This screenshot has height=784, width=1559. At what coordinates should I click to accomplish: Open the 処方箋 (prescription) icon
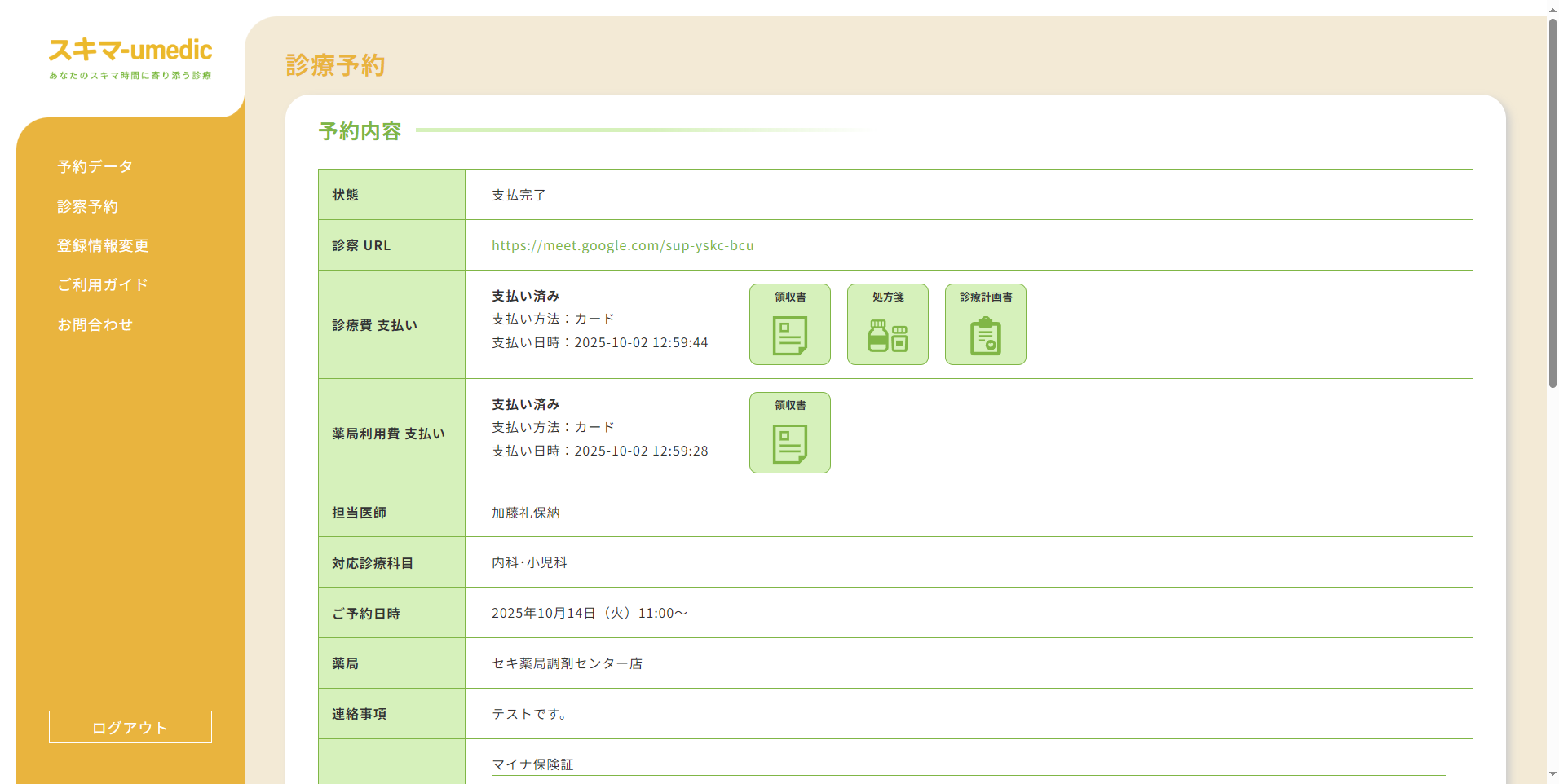(887, 324)
